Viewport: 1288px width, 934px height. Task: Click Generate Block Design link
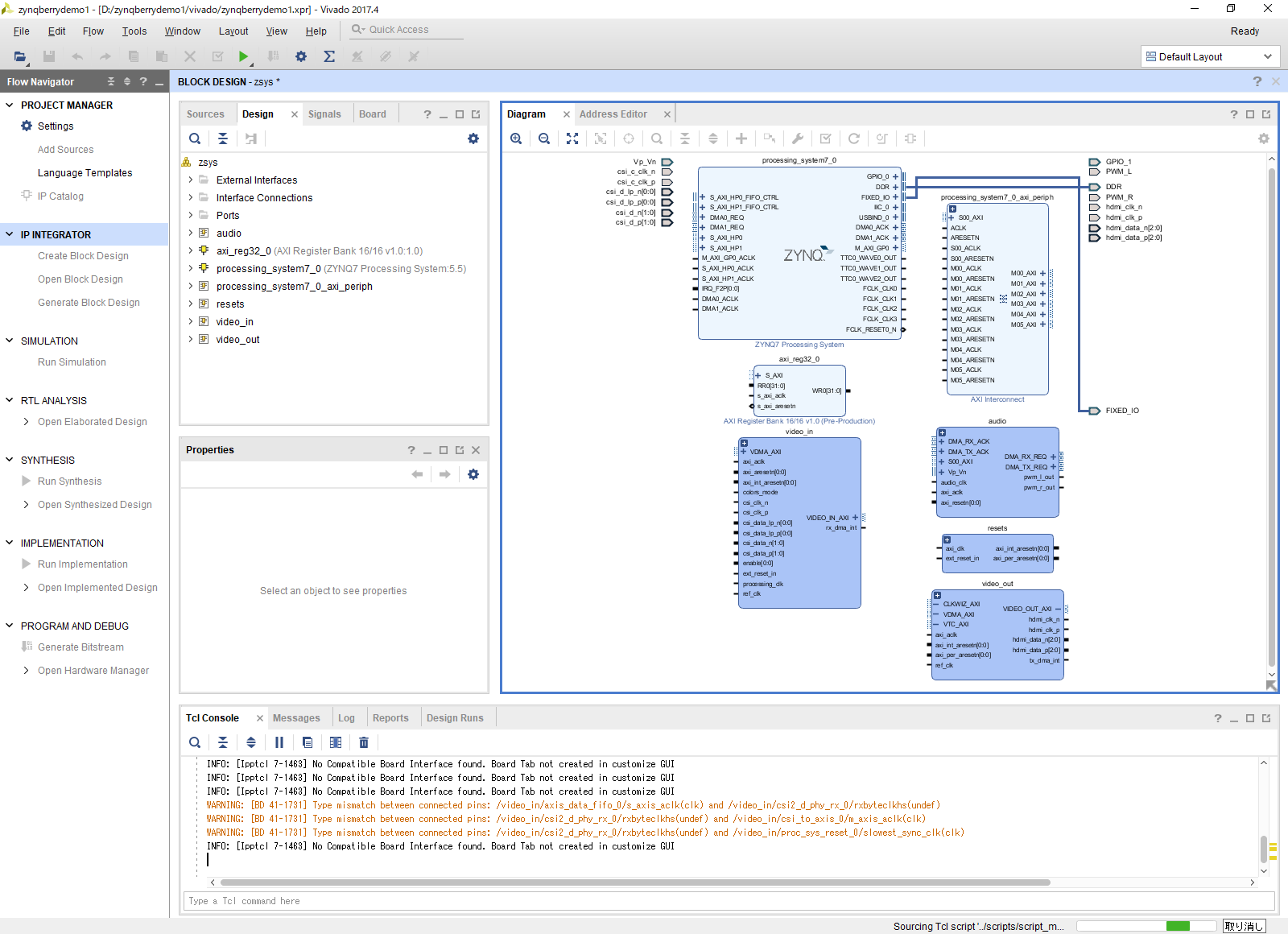pyautogui.click(x=89, y=303)
